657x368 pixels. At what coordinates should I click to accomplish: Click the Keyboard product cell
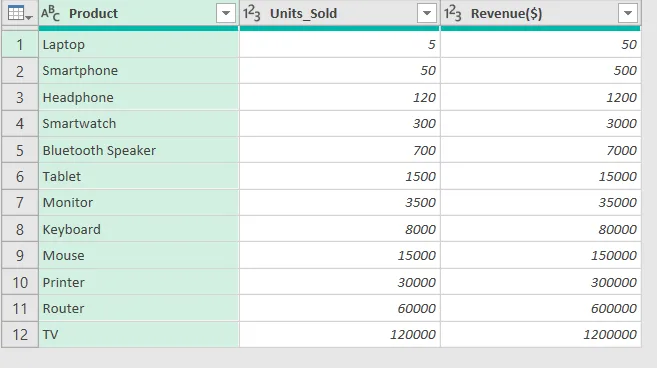[139, 229]
